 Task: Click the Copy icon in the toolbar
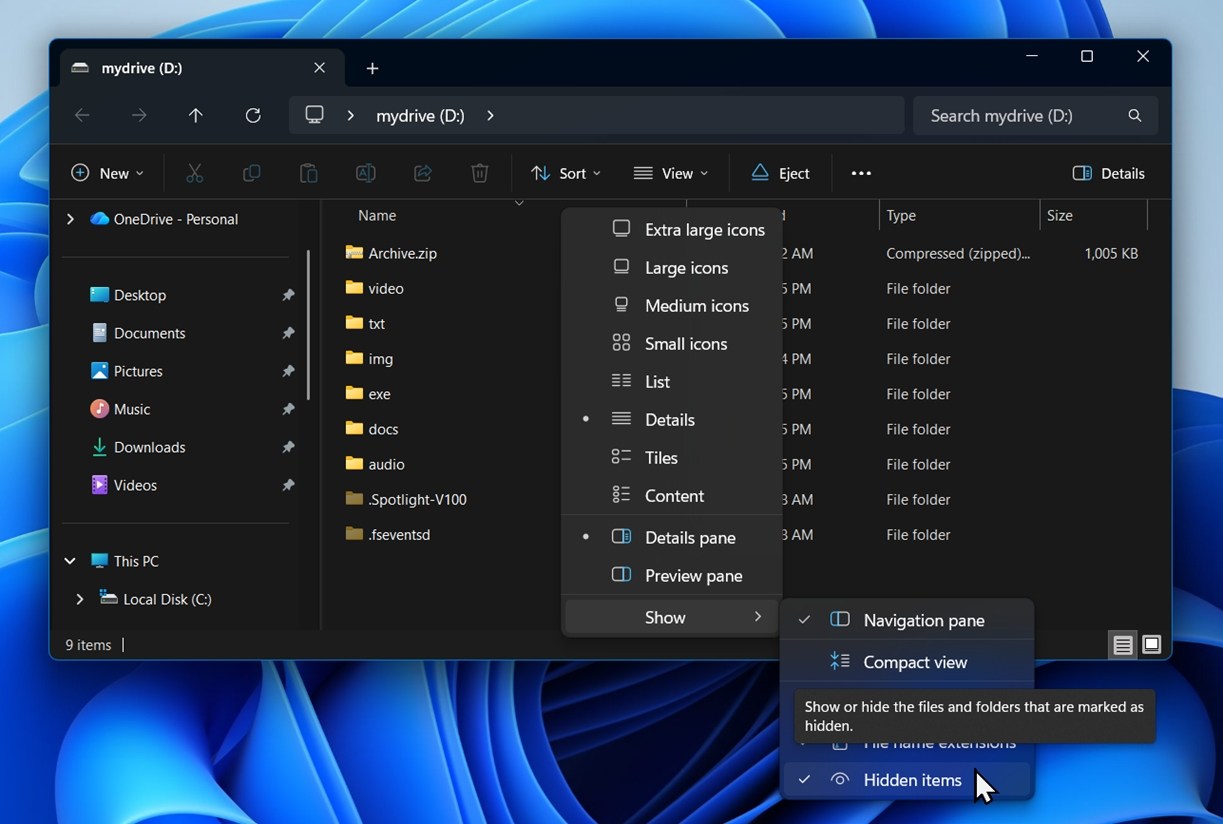click(x=251, y=172)
